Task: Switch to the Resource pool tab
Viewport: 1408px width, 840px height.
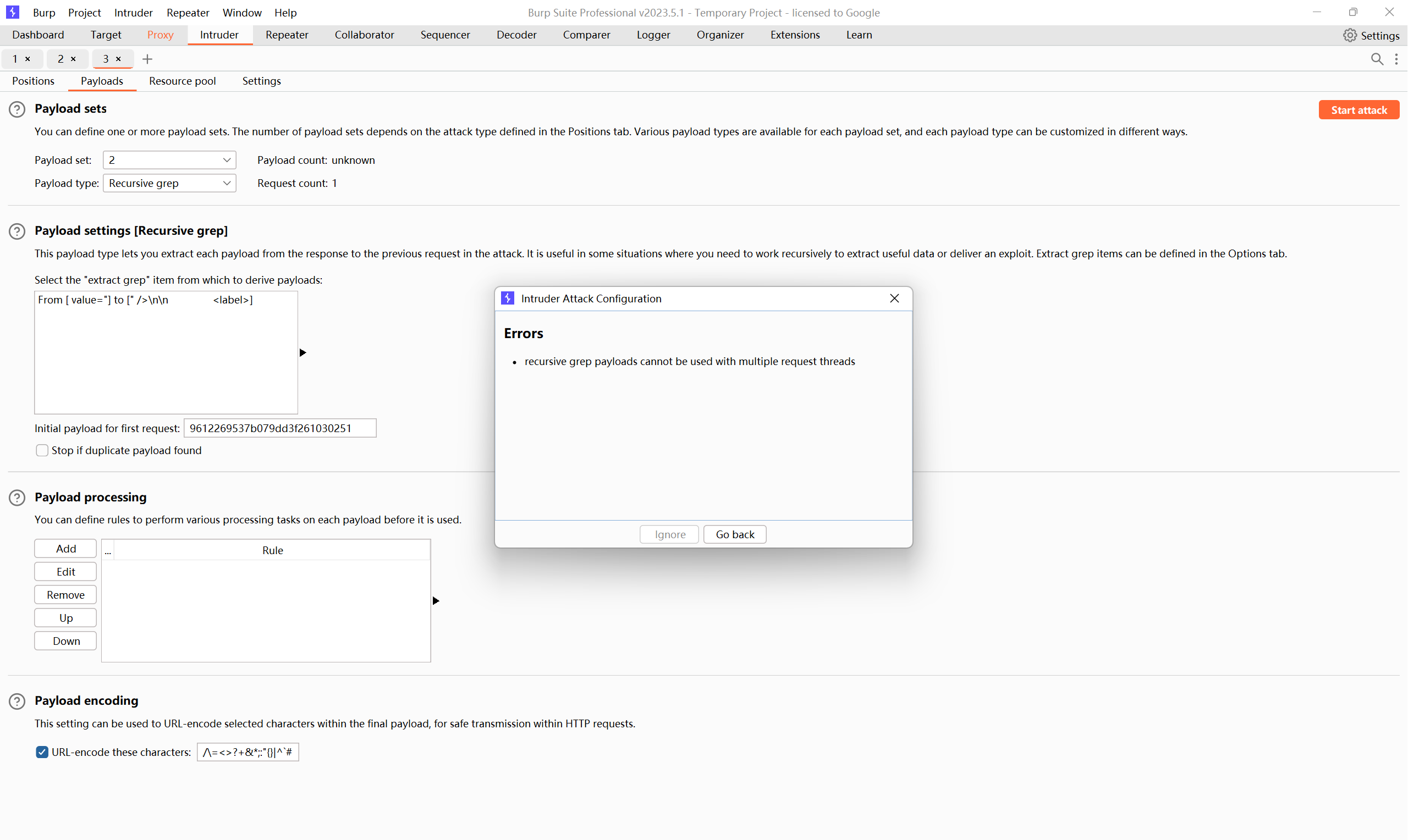Action: [x=182, y=81]
